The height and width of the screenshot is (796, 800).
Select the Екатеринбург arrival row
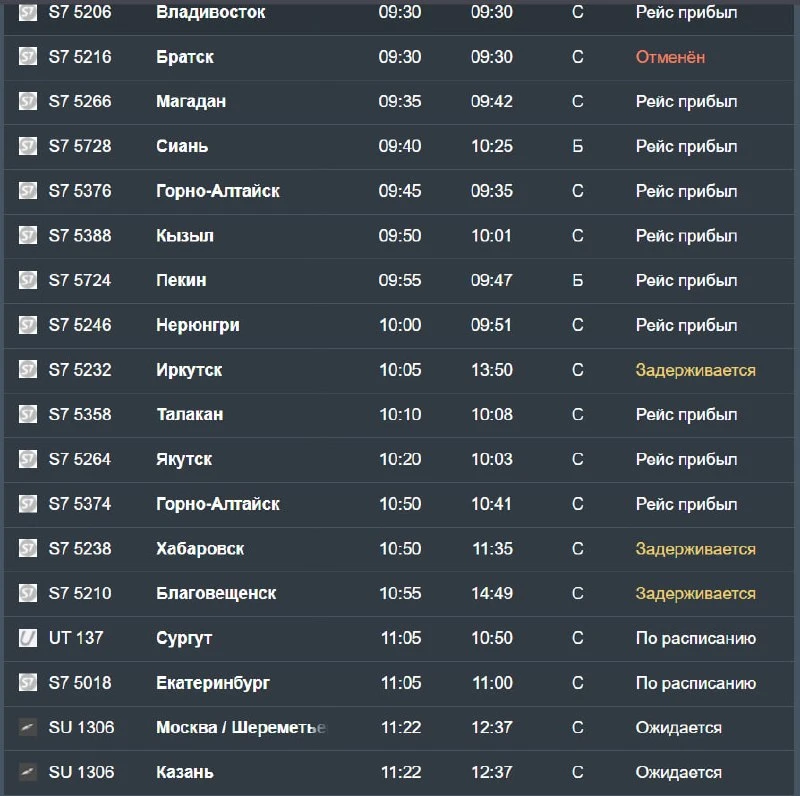pos(398,683)
